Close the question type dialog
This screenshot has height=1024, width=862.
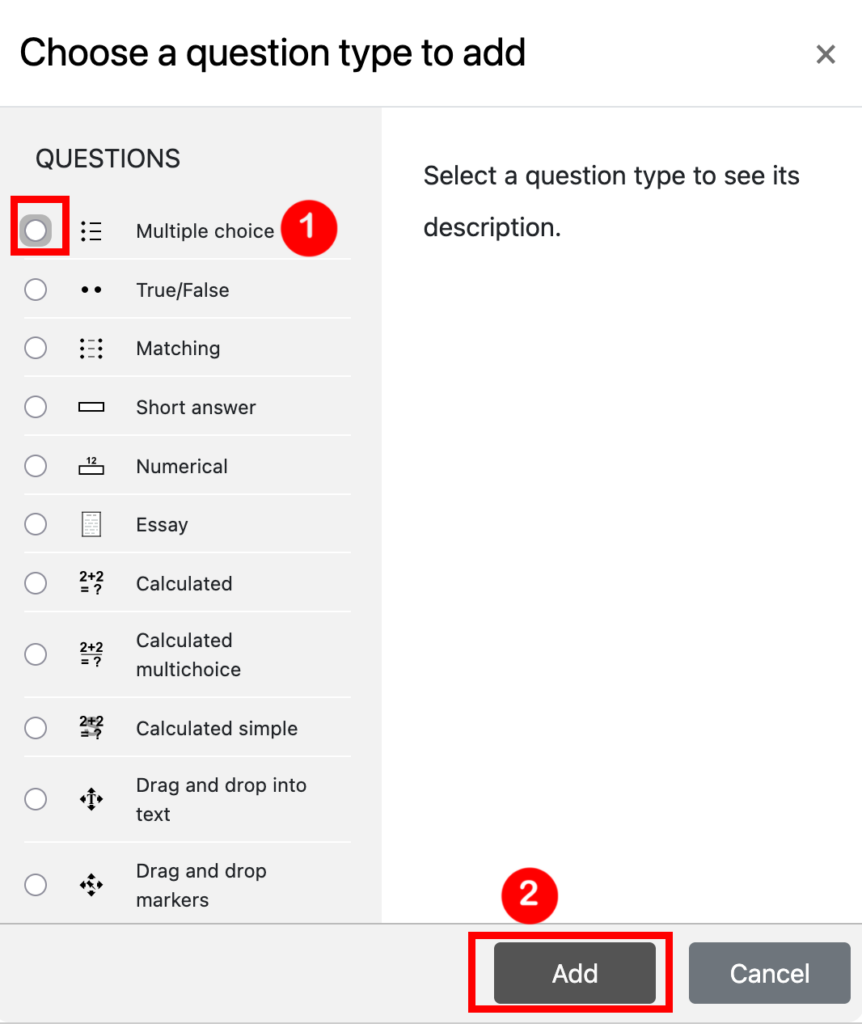[x=825, y=54]
